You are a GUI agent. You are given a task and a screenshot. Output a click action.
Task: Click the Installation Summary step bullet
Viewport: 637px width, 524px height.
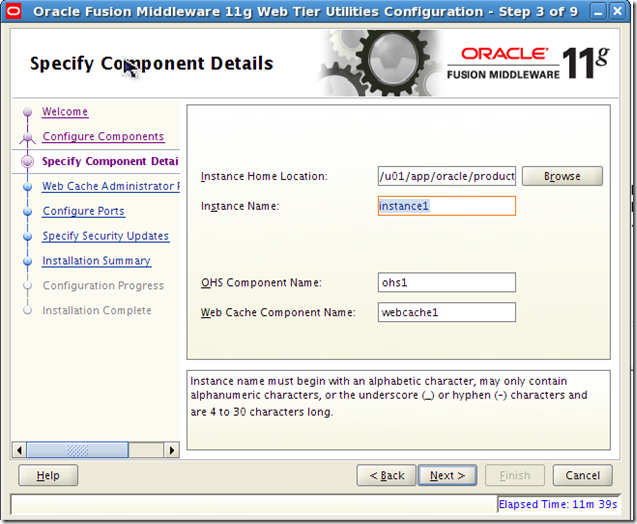(28, 261)
